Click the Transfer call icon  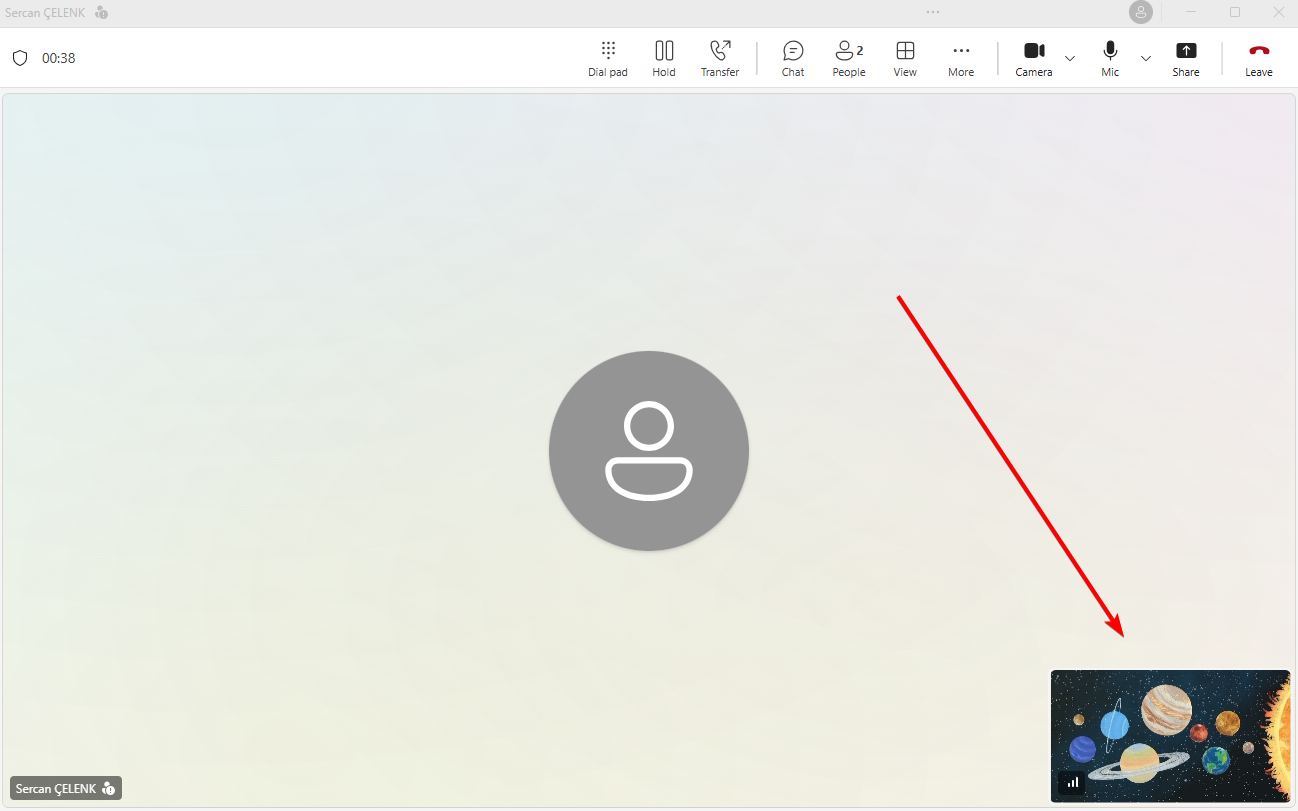[719, 58]
